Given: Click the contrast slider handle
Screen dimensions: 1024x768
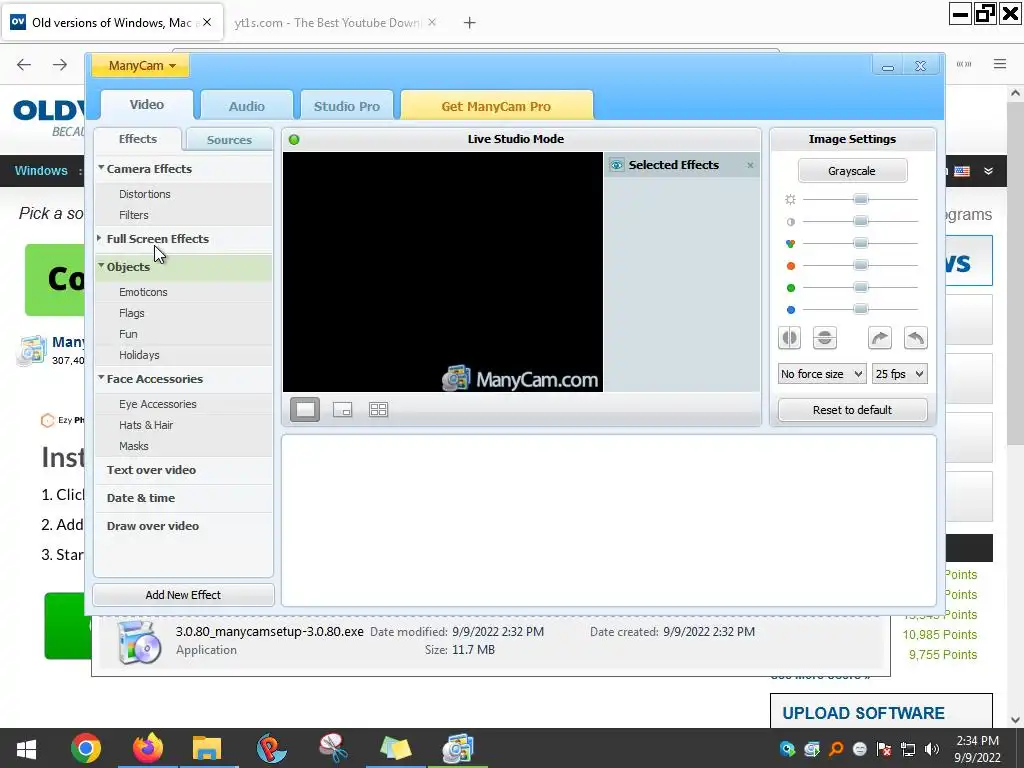Looking at the screenshot, I should point(861,221).
